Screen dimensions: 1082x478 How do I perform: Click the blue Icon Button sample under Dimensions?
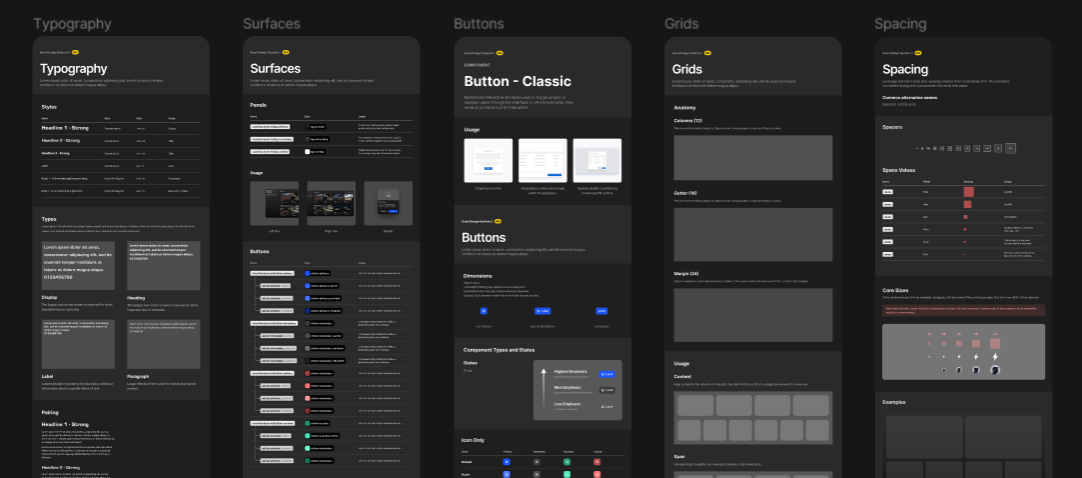click(x=483, y=311)
